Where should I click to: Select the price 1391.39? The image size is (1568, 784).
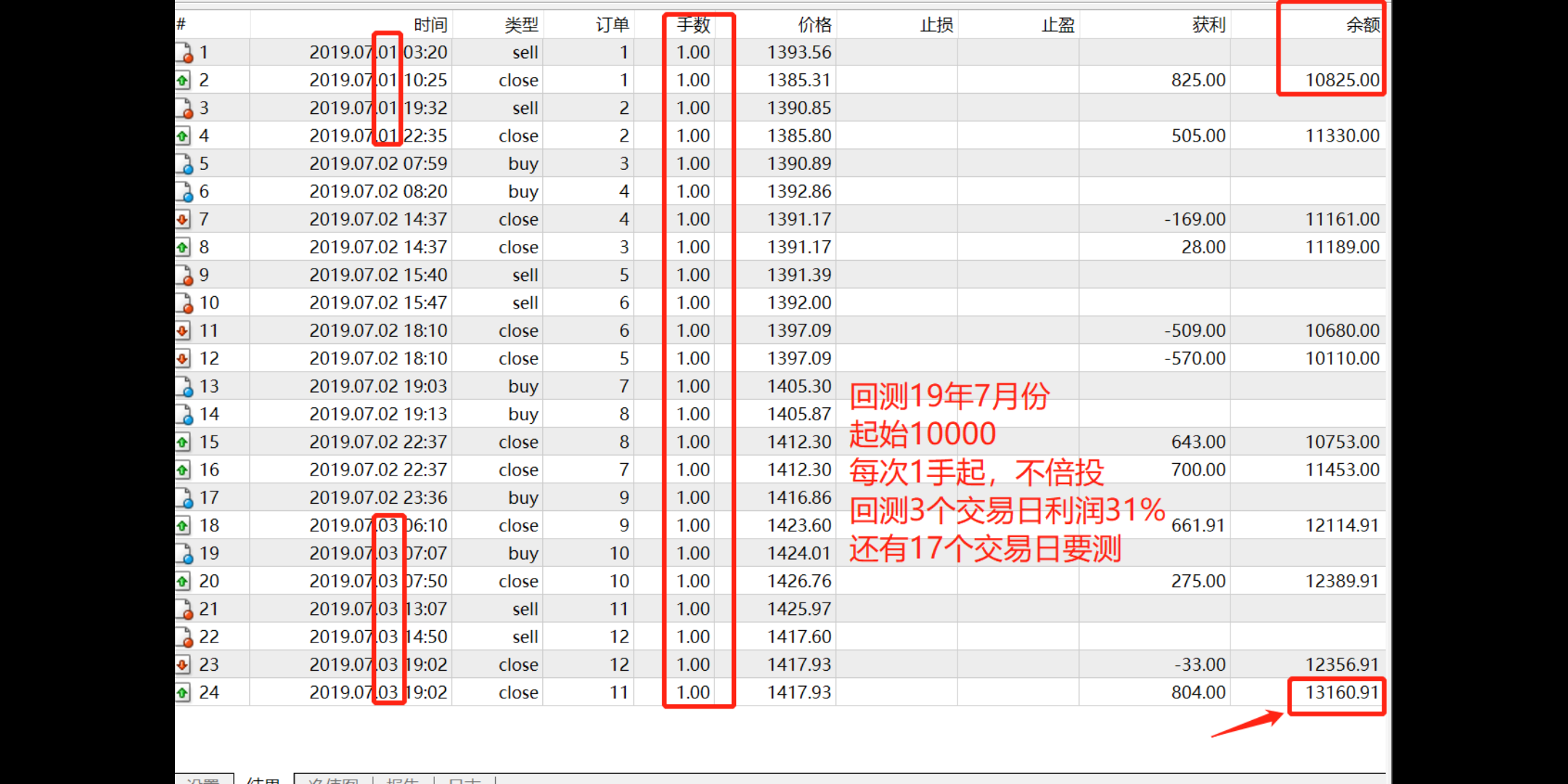click(799, 275)
